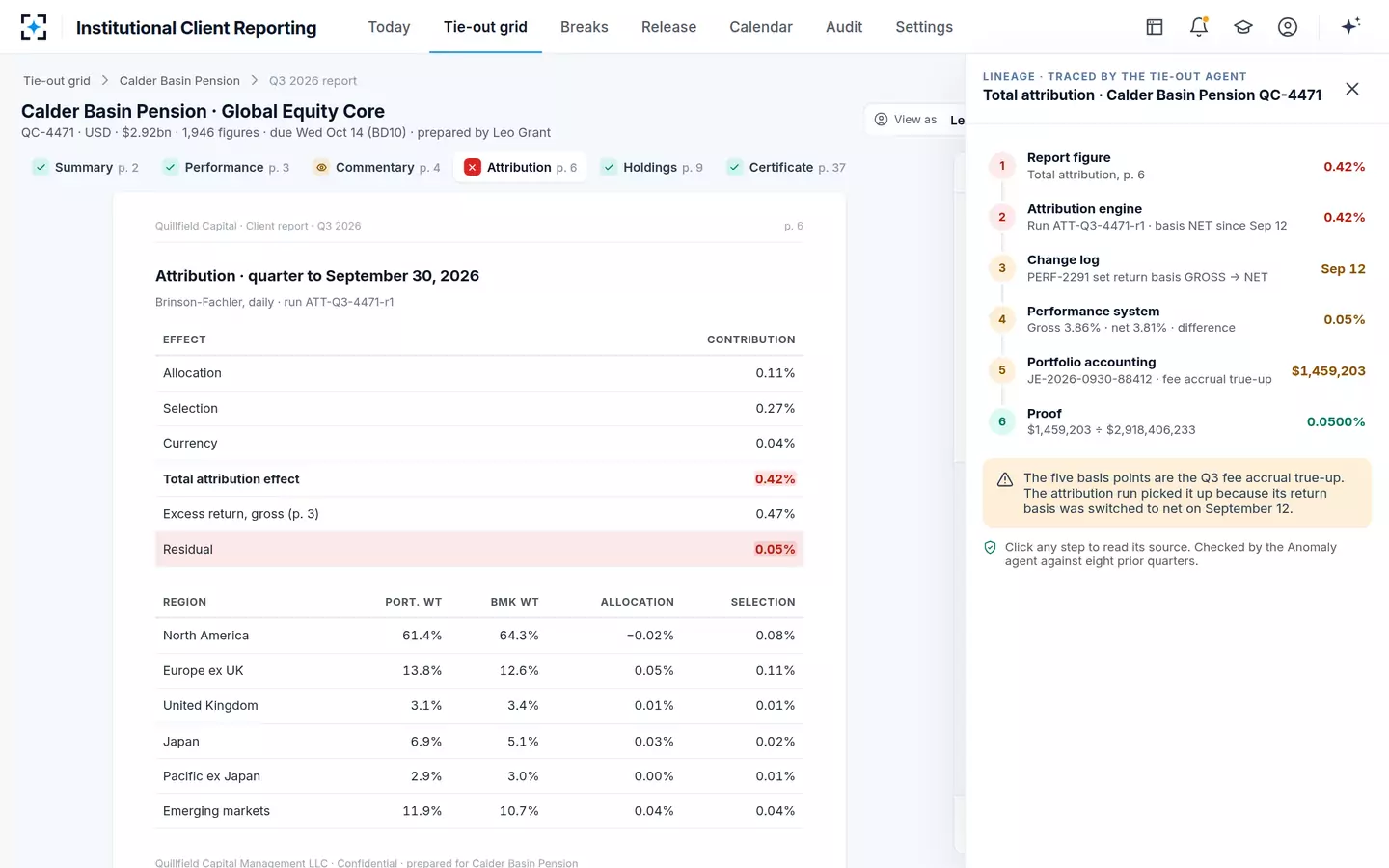Open the Change log lineage step
The height and width of the screenshot is (868, 1389).
coord(1177,268)
